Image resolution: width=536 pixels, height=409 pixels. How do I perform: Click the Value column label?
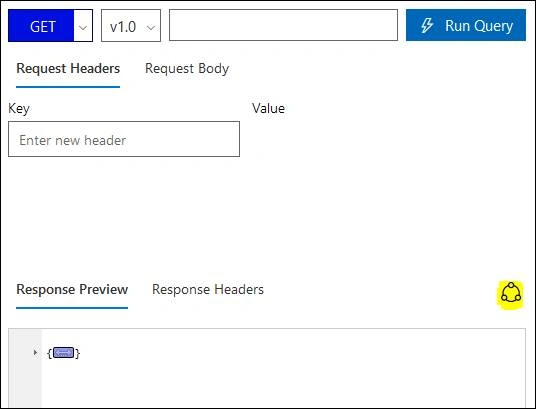(x=268, y=108)
